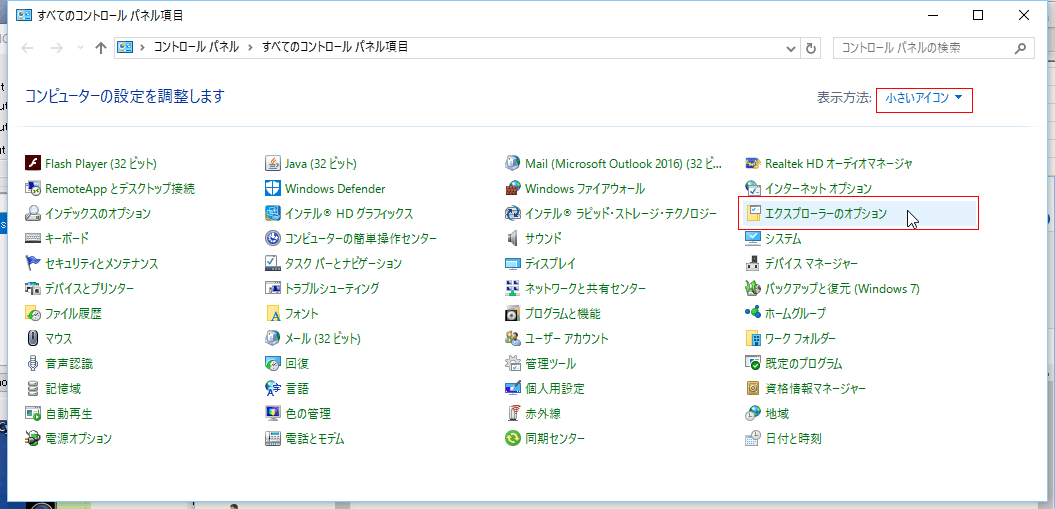1055x509 pixels.
Task: Open the エクスプローラーのオプション folder icon
Action: (x=753, y=214)
